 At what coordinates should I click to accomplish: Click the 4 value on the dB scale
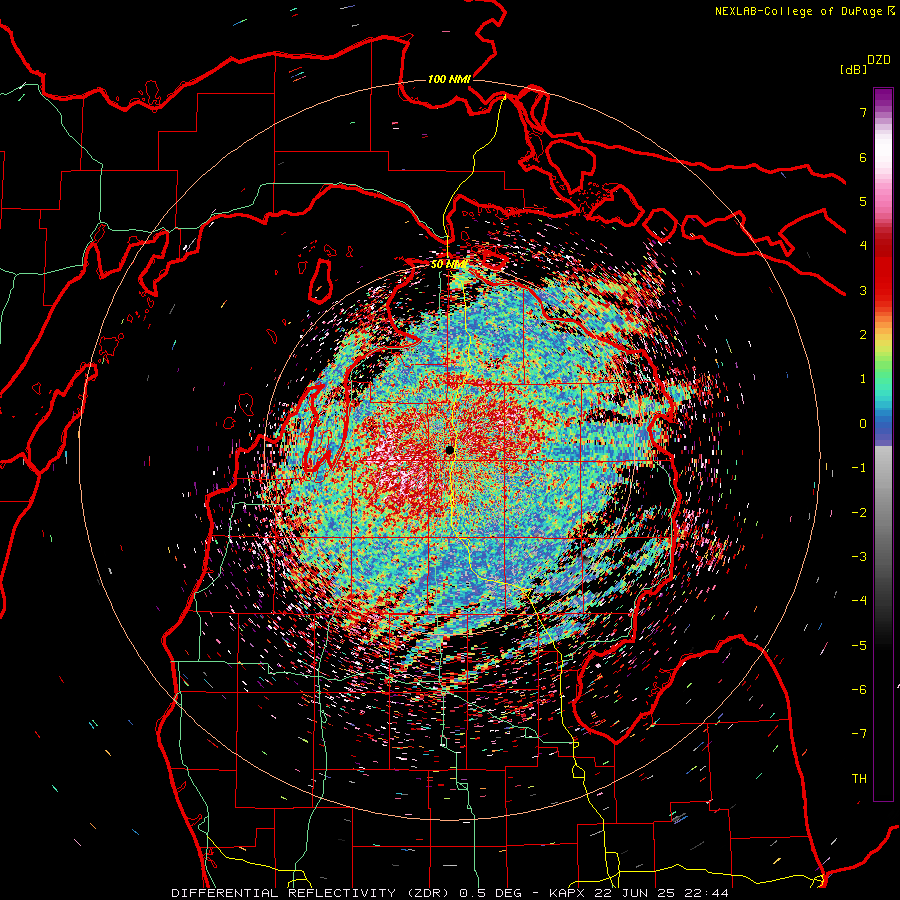pos(863,246)
